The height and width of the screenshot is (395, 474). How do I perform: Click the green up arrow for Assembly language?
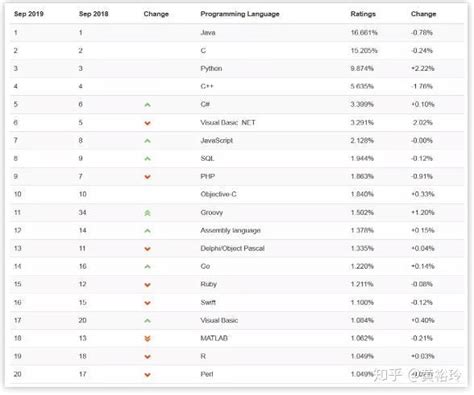(x=147, y=231)
